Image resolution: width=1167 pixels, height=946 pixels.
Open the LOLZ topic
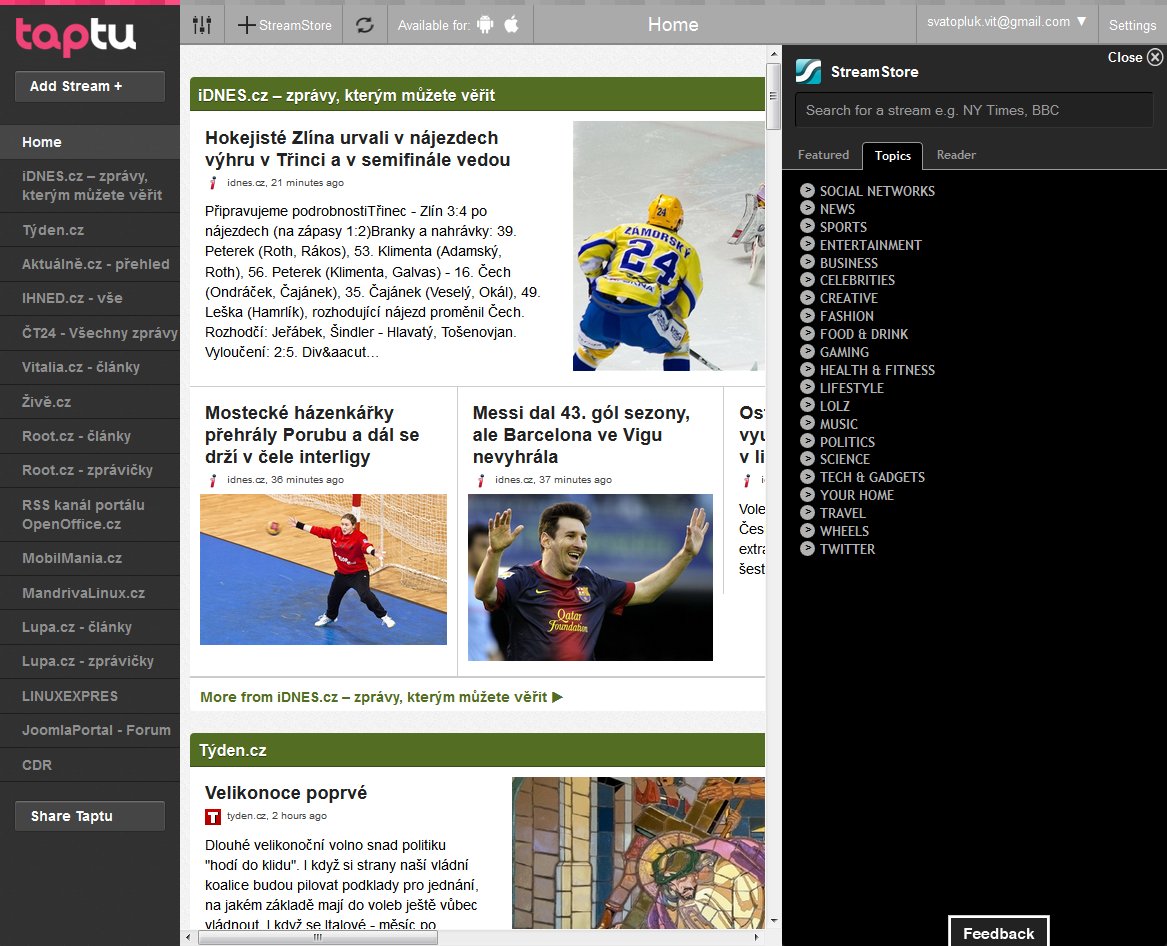[834, 406]
